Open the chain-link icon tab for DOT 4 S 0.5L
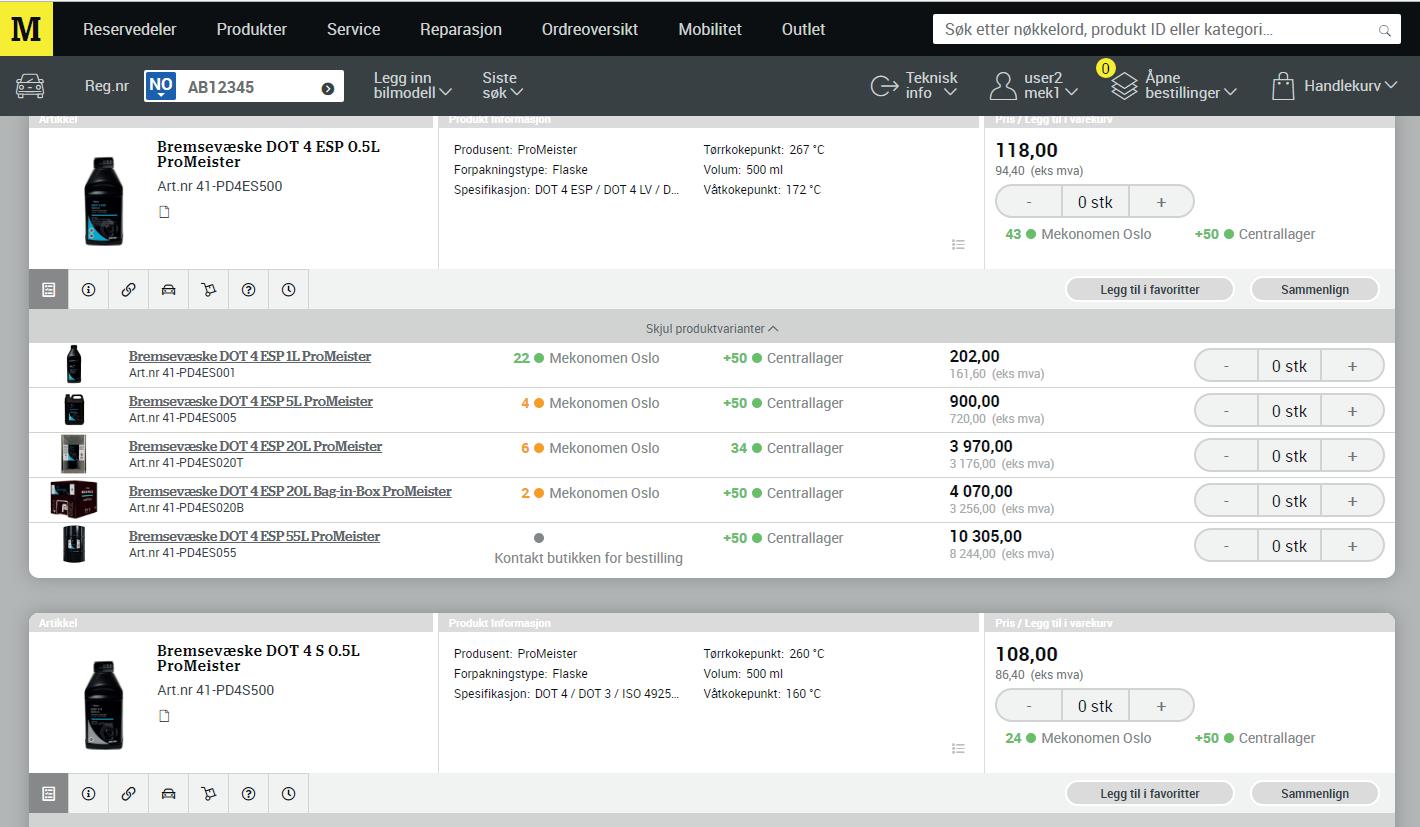The width and height of the screenshot is (1420, 827). tap(129, 794)
